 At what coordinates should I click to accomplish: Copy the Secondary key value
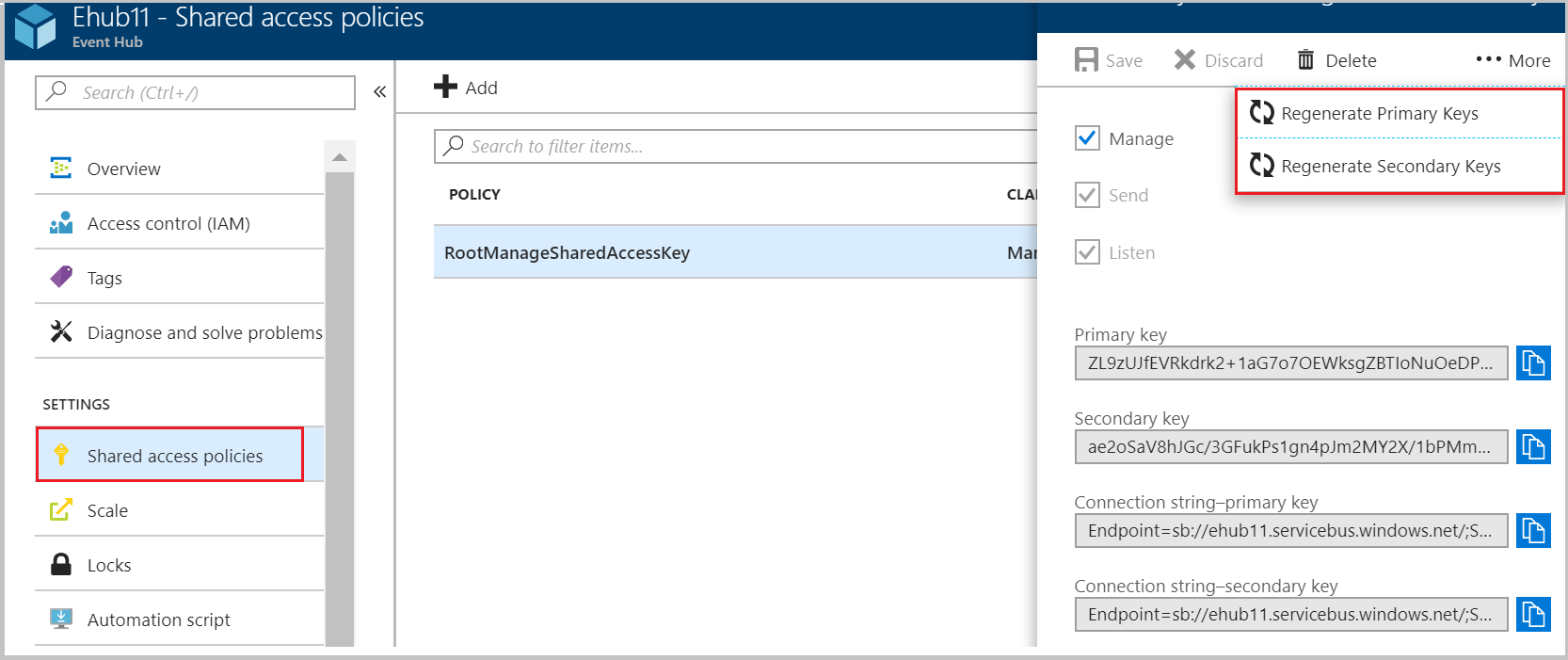tap(1533, 447)
